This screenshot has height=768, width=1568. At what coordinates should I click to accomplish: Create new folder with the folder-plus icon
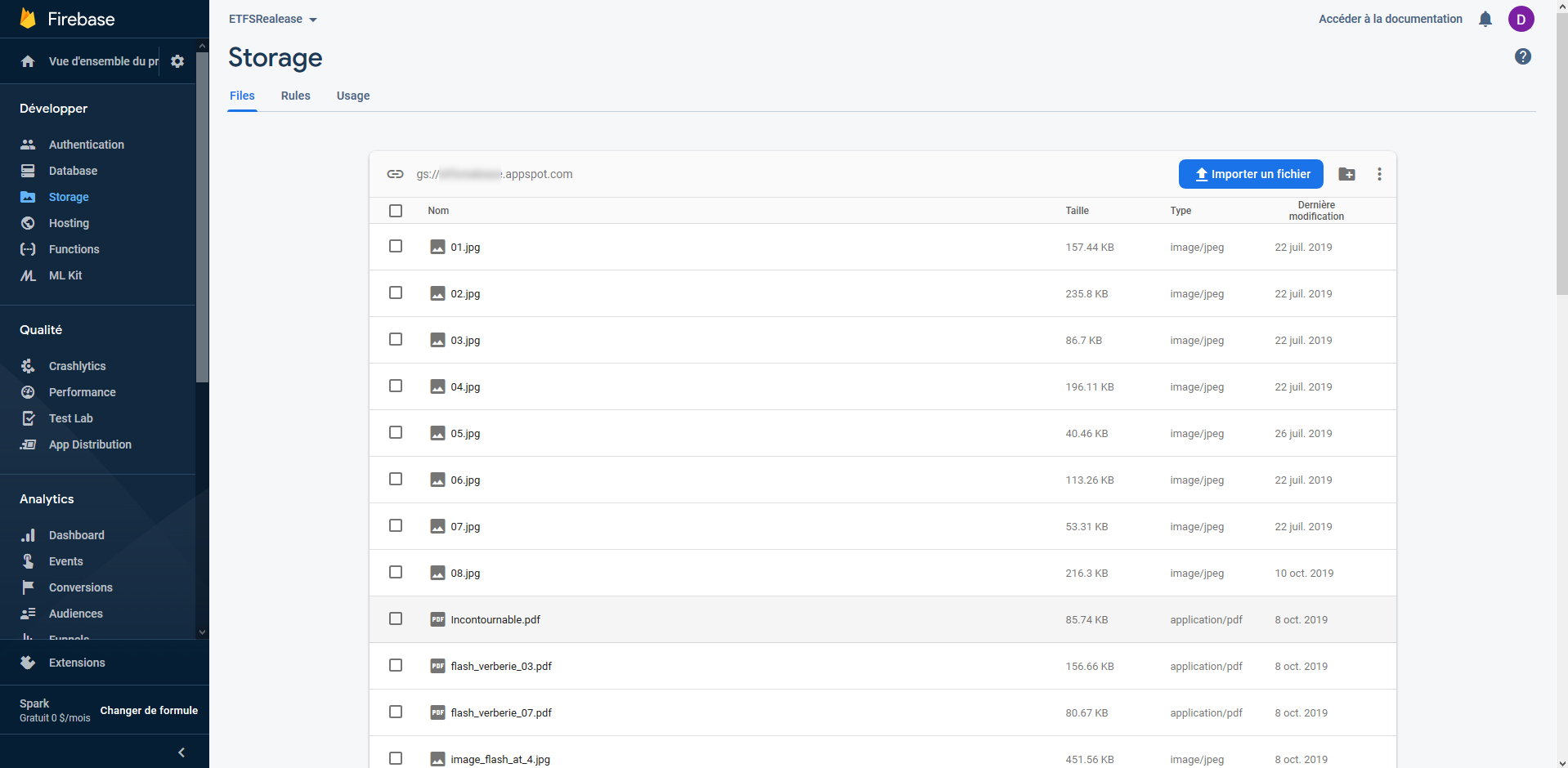click(1346, 174)
